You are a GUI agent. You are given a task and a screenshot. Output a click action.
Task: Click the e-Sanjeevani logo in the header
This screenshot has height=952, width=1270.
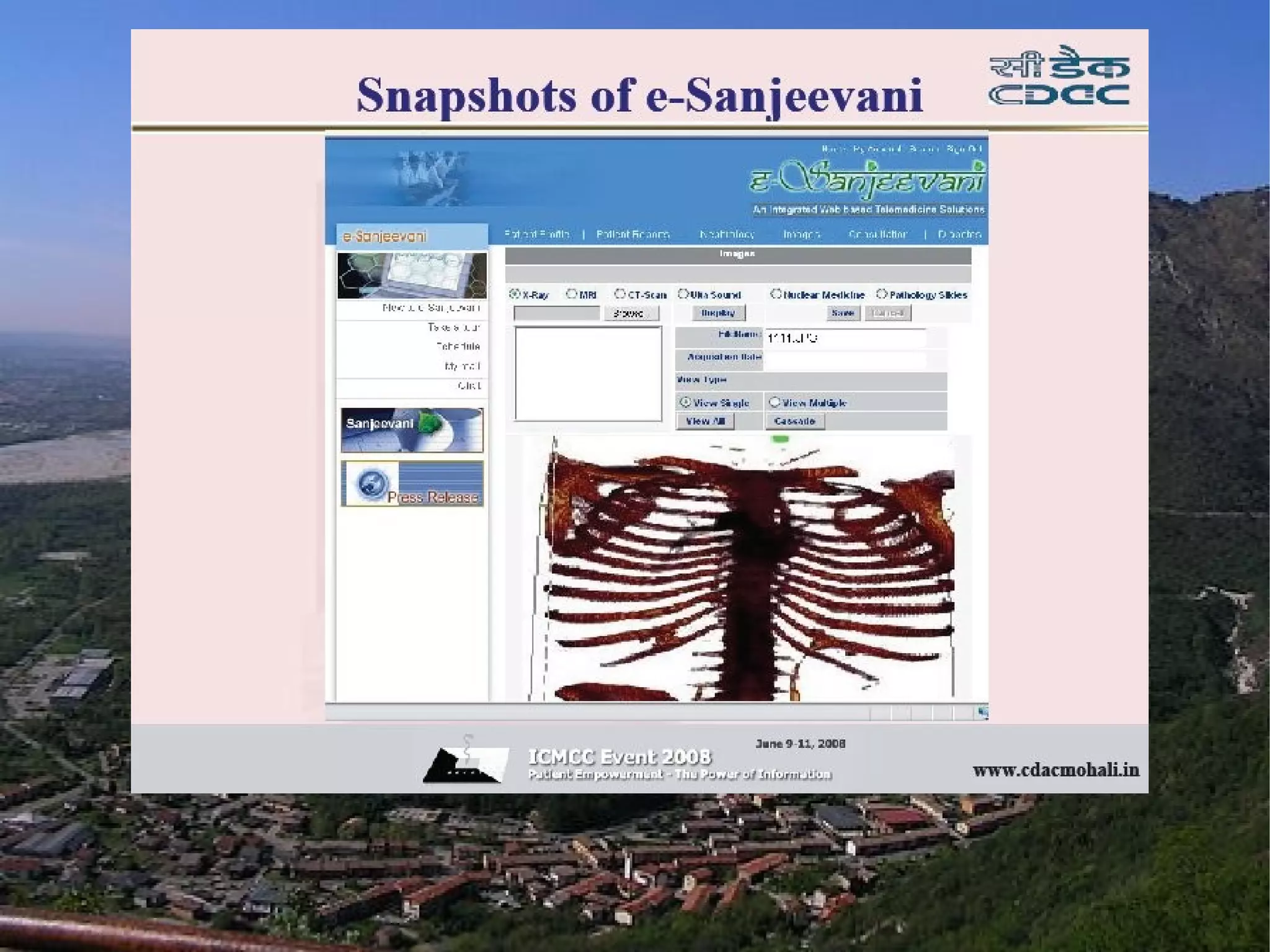point(866,180)
